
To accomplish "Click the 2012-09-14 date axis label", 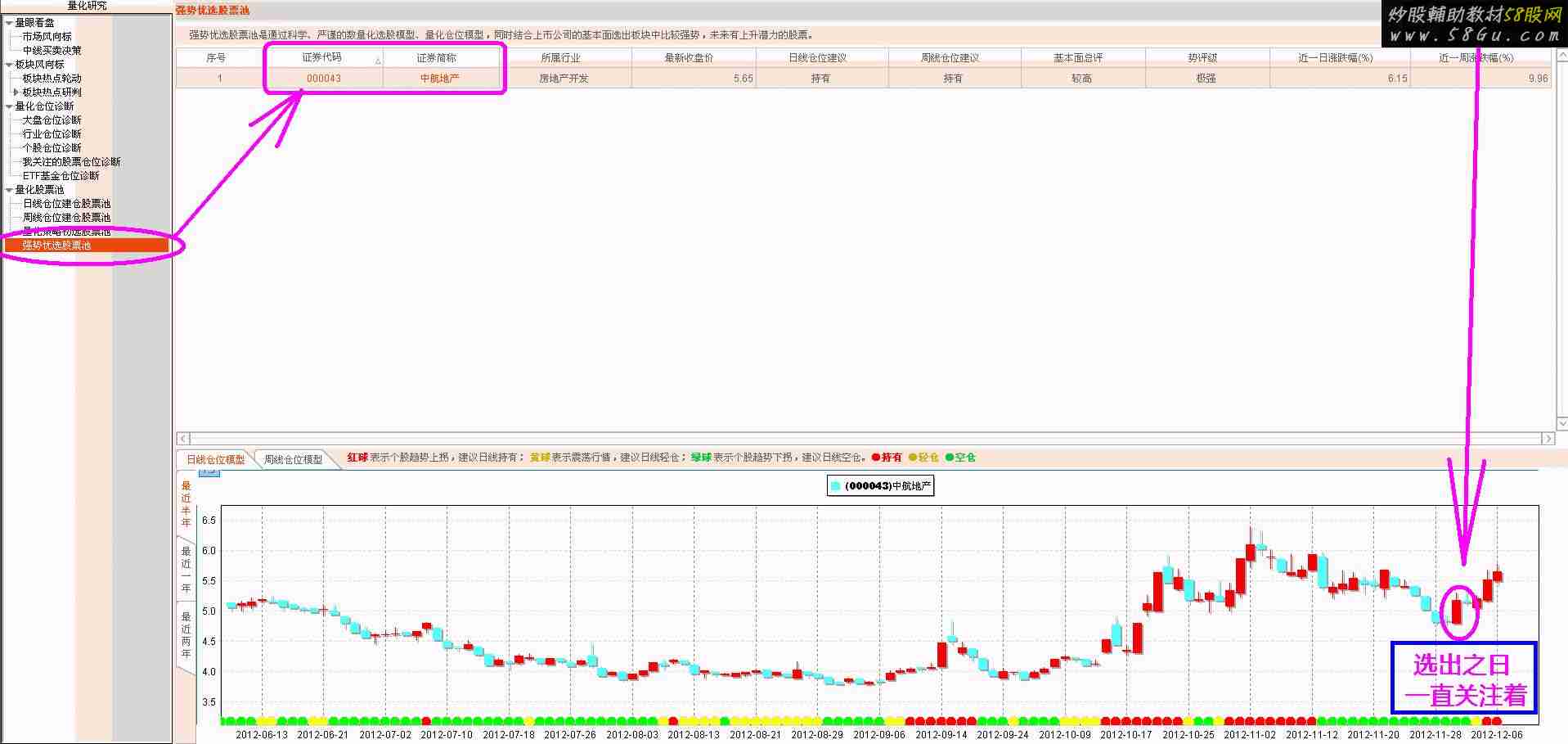I will (941, 735).
